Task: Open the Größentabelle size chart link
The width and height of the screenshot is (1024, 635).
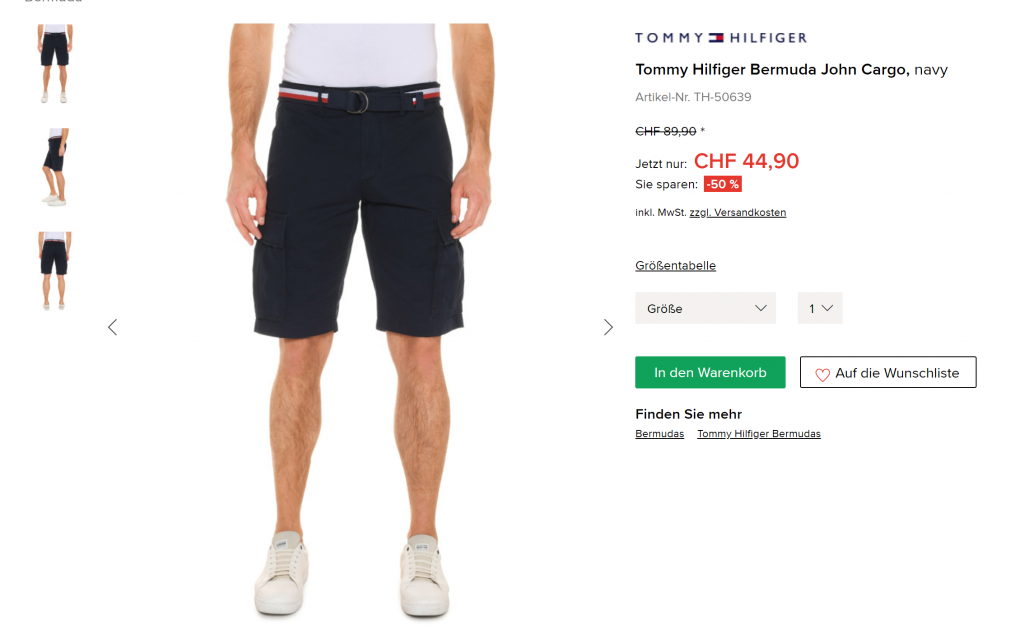Action: pos(675,266)
